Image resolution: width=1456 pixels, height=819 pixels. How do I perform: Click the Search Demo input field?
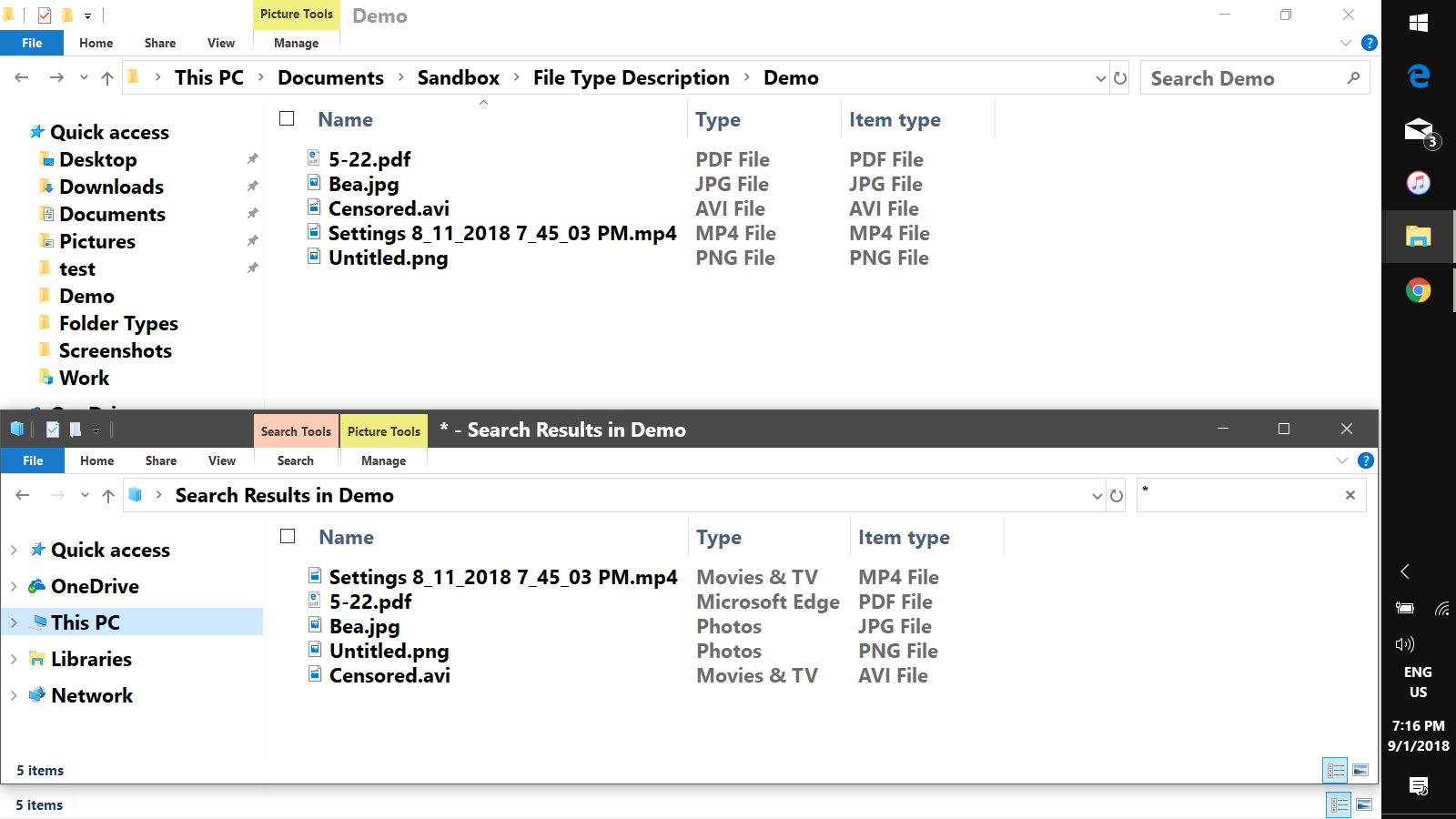(1242, 78)
